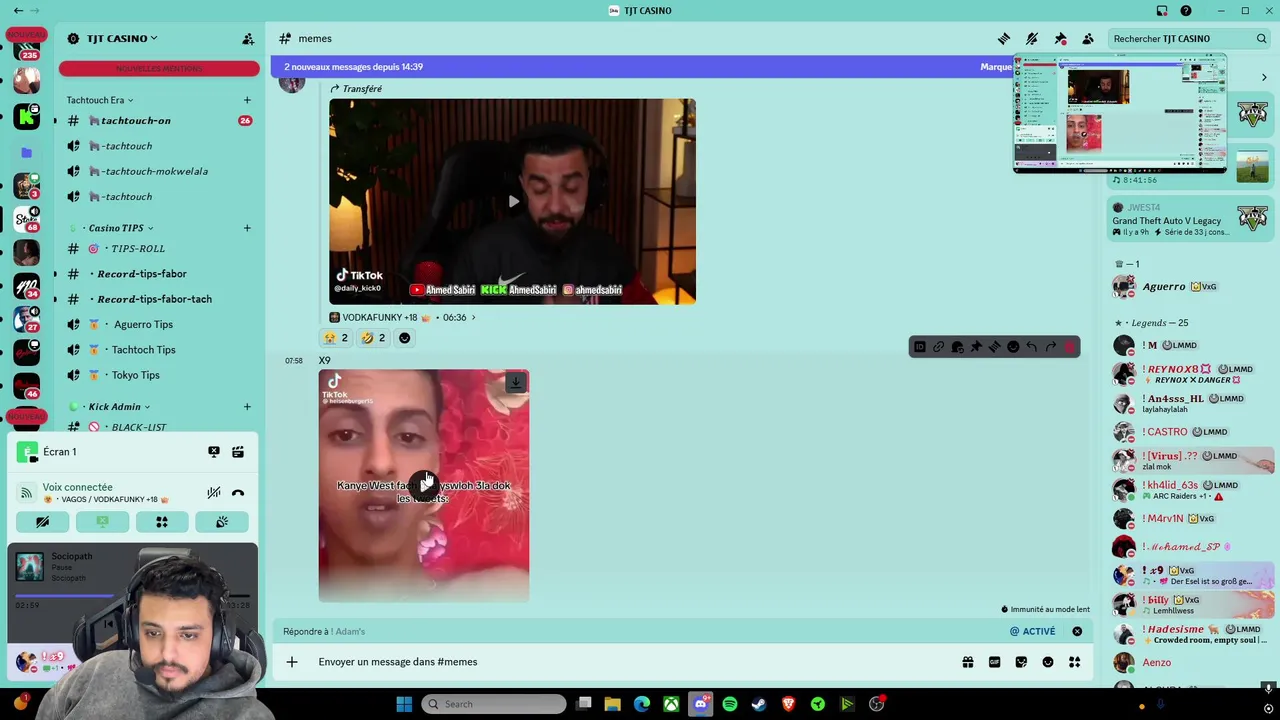Join the Aguerro Tips voice channel
Screen dimensions: 1280x720
[x=159, y=324]
